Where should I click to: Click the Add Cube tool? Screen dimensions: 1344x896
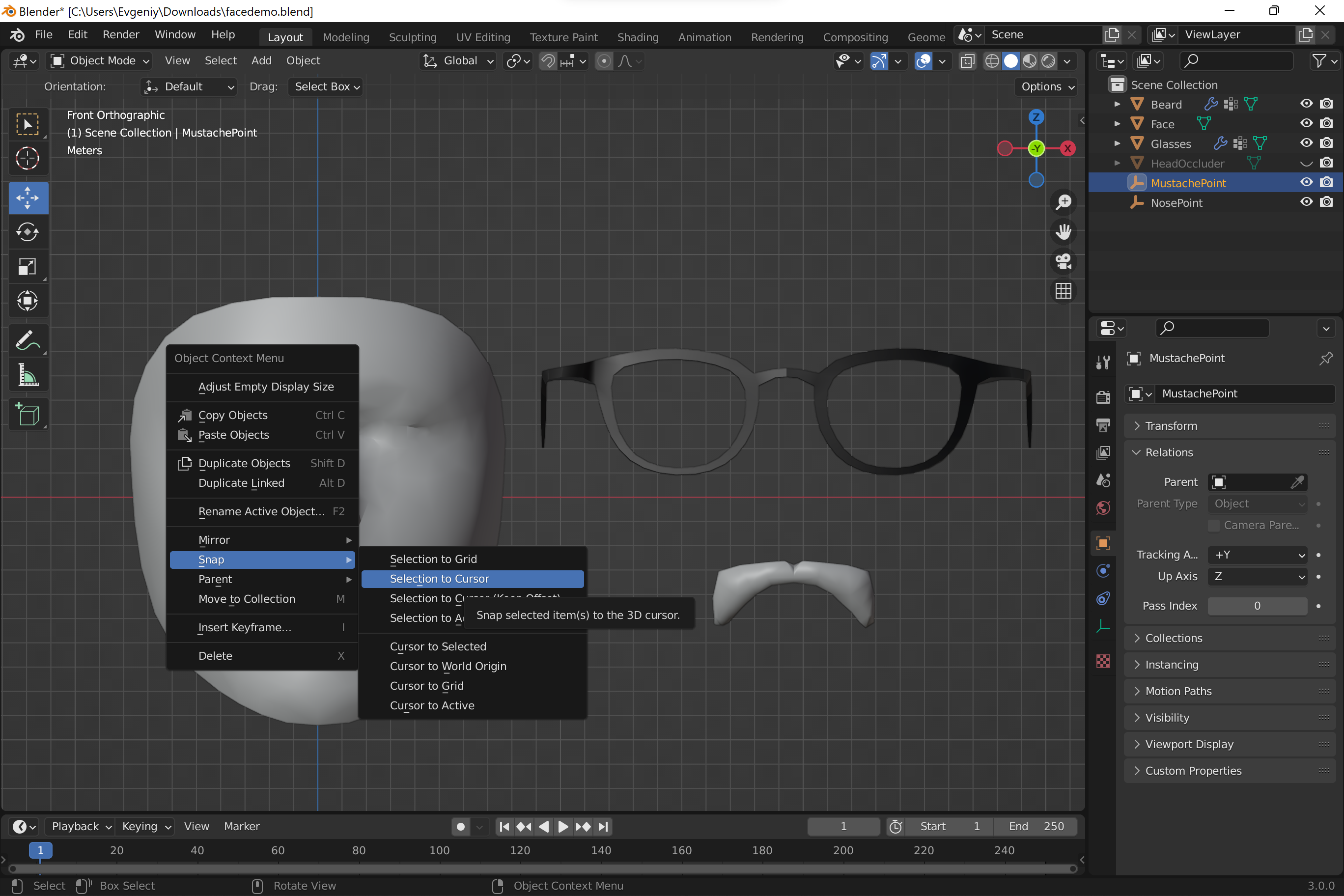click(28, 414)
